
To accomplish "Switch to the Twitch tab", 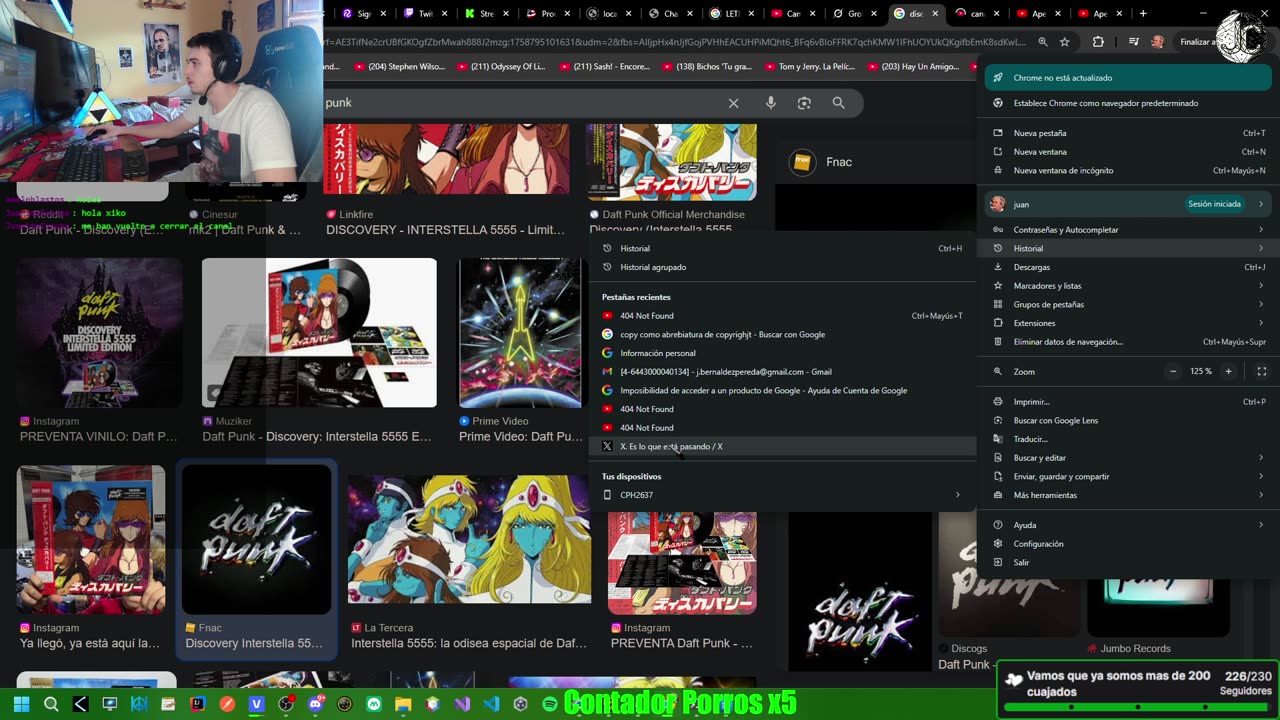I will tap(418, 14).
